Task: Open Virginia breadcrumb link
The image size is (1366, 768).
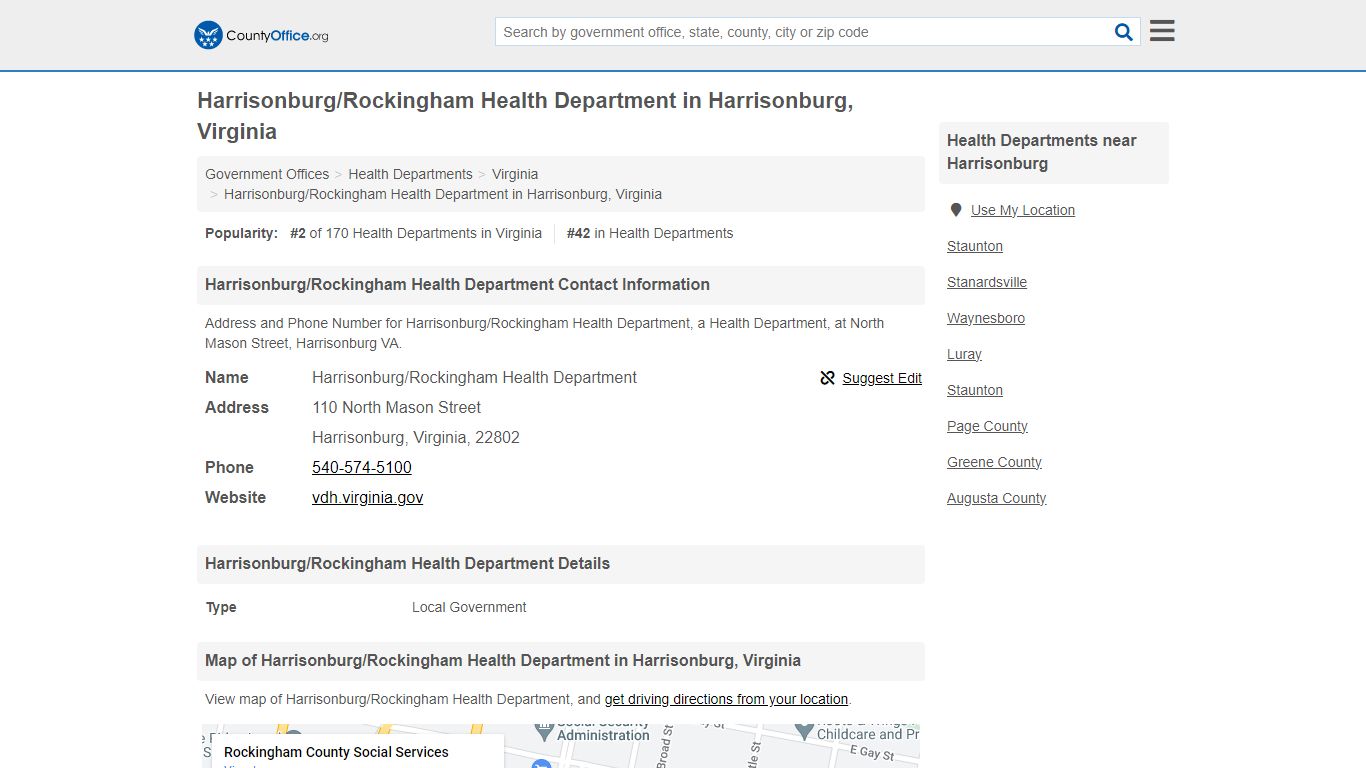Action: coord(515,174)
